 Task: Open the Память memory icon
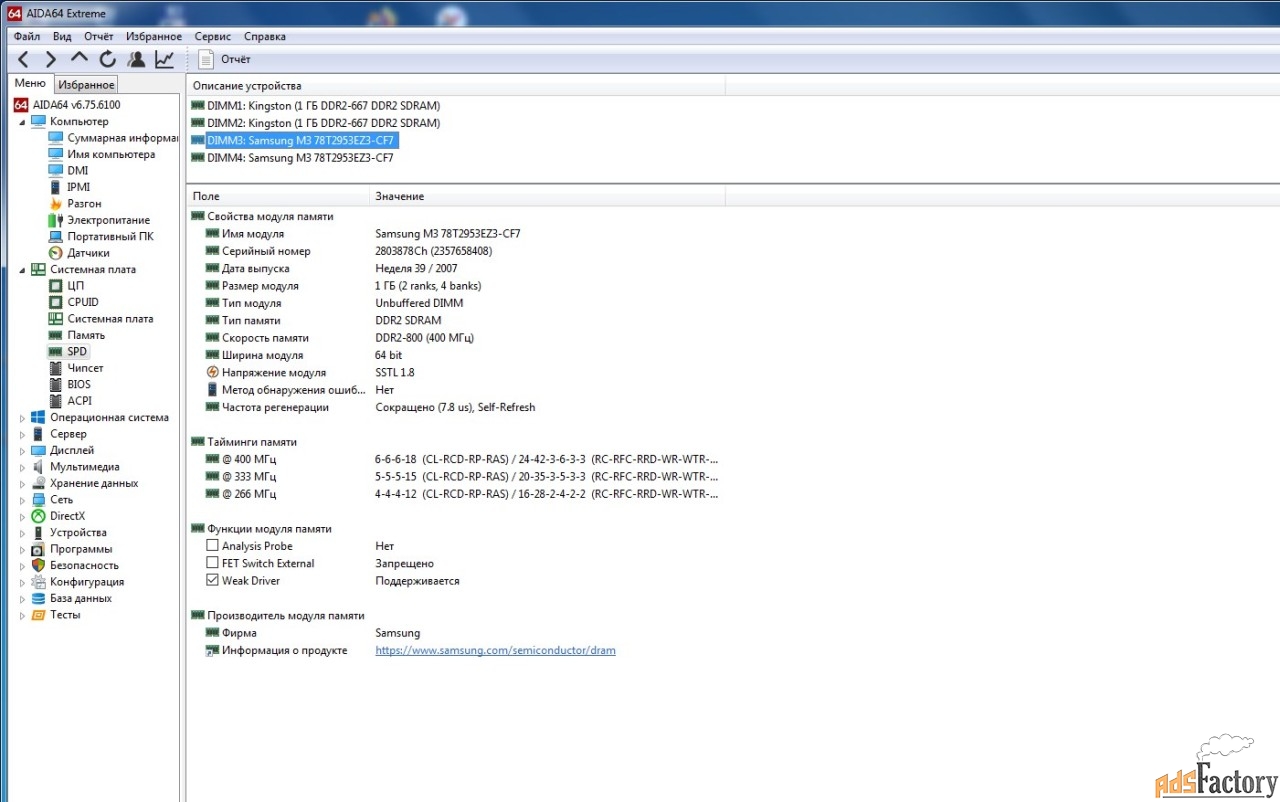pyautogui.click(x=56, y=335)
